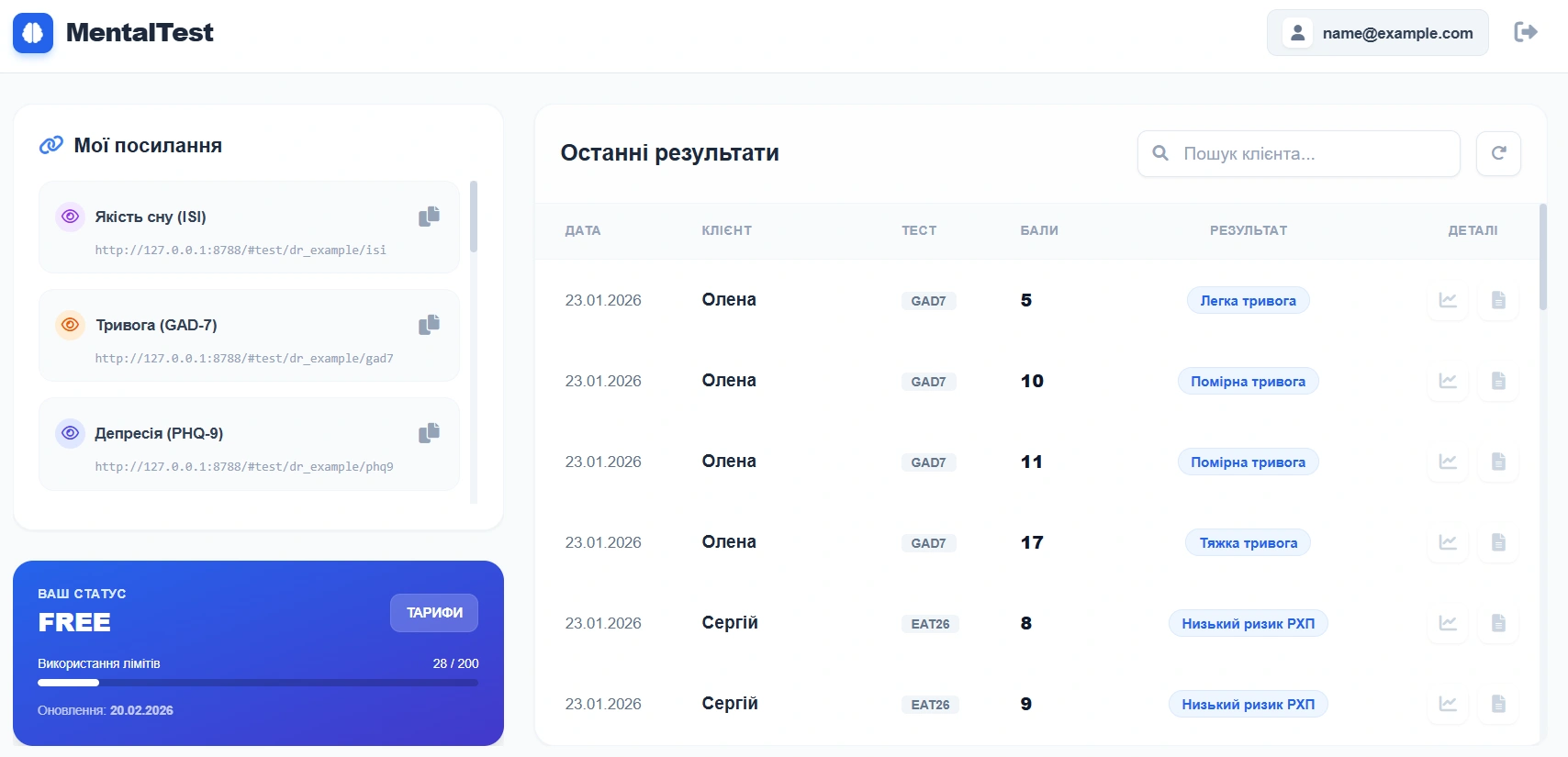The image size is (1568, 757).
Task: Click the ТЕСТ column header
Action: point(919,230)
